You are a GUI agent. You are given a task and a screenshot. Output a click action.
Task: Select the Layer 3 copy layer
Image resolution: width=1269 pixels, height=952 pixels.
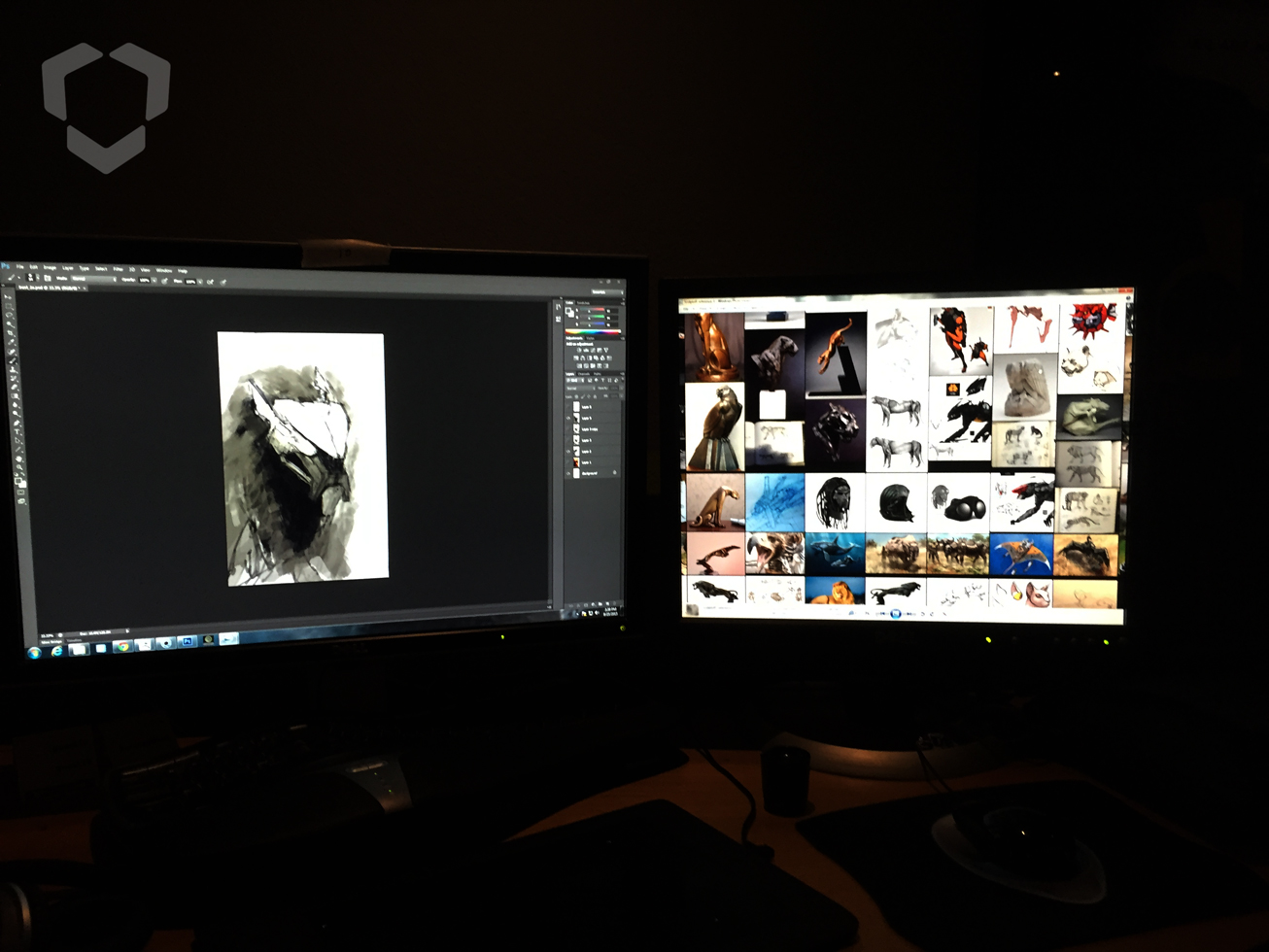[593, 429]
